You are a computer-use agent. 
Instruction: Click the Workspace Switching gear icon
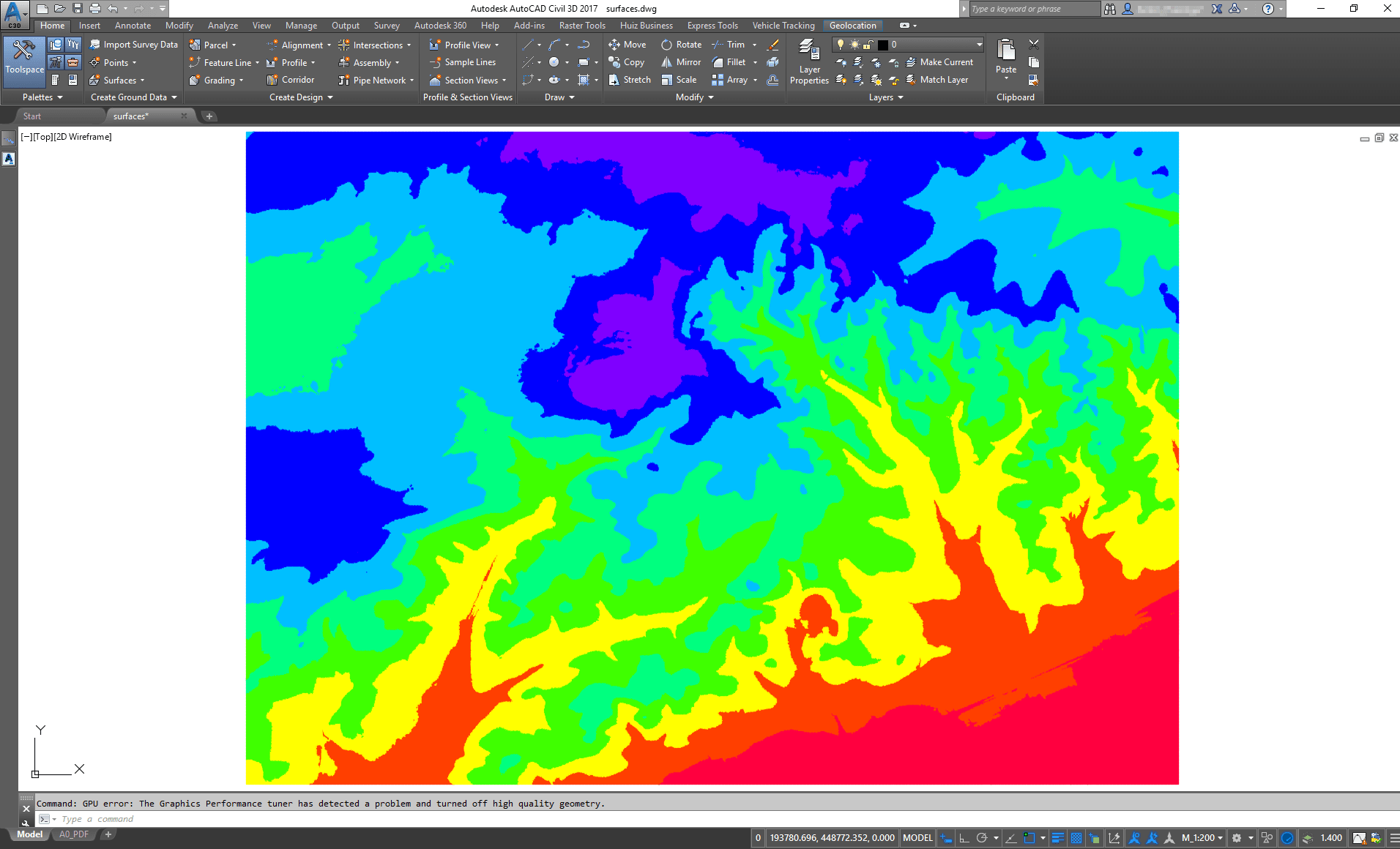click(x=1237, y=838)
